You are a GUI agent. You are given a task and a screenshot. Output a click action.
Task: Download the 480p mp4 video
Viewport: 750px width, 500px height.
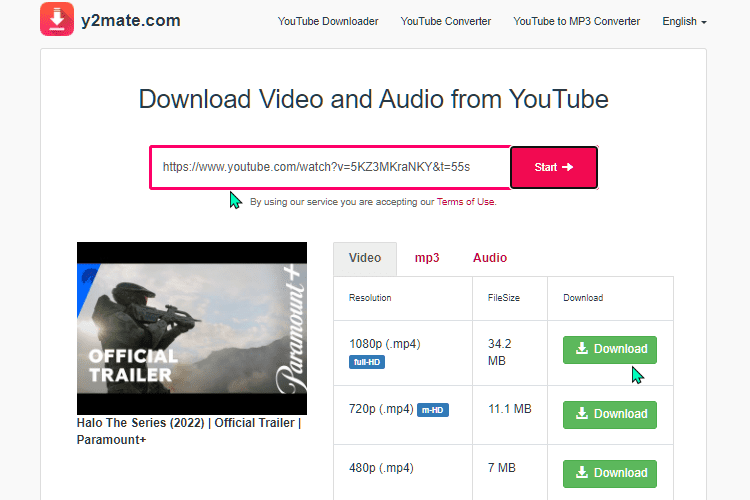[x=610, y=474]
